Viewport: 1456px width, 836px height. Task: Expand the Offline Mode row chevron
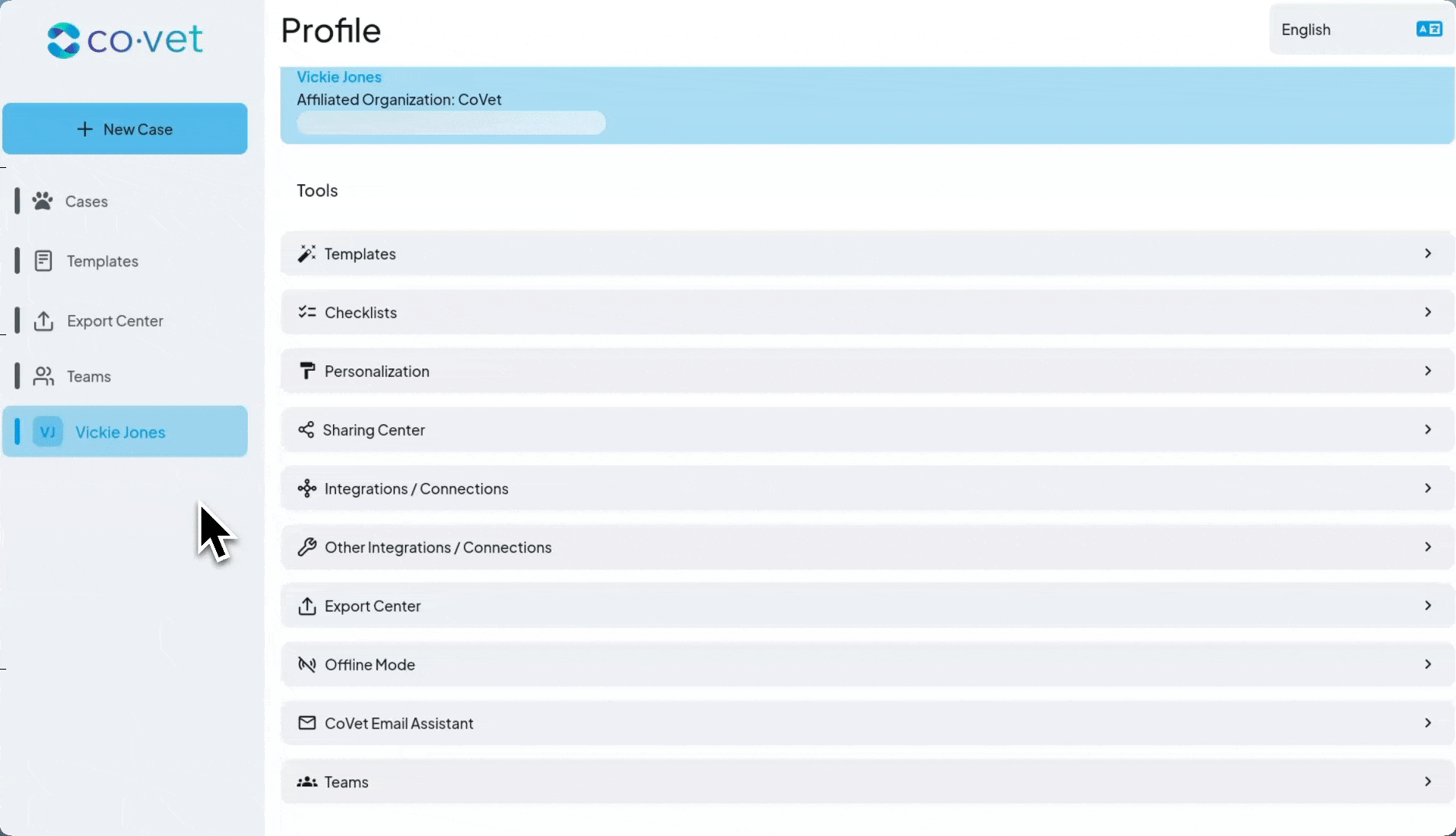point(1427,664)
